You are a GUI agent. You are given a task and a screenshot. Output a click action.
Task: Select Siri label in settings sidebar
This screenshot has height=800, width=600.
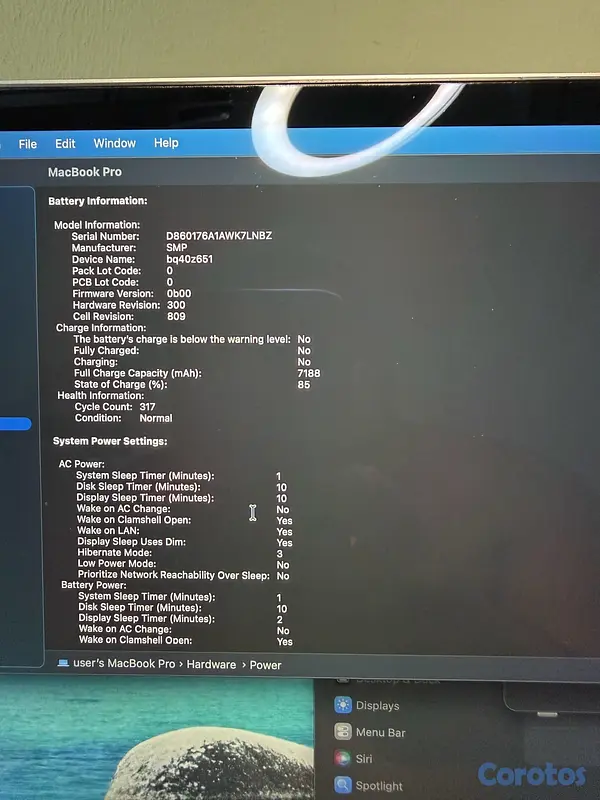pyautogui.click(x=364, y=759)
